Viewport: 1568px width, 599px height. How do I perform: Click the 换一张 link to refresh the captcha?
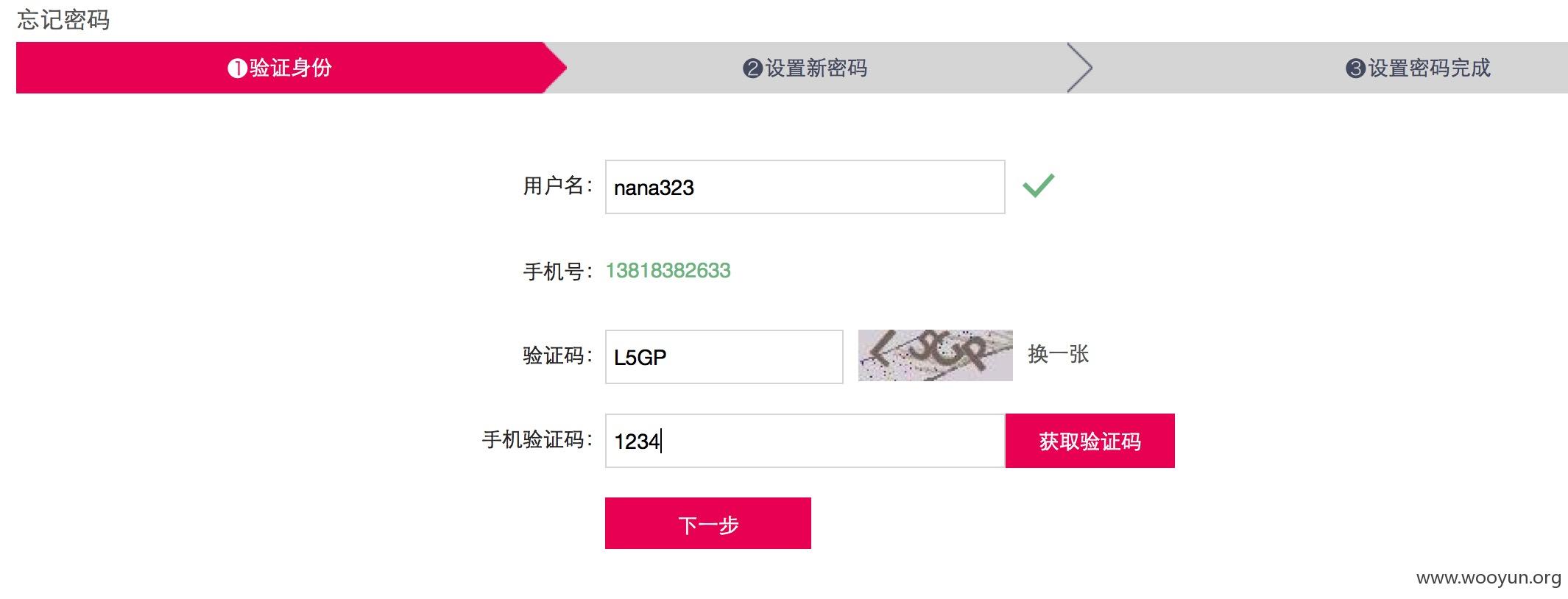point(1058,354)
